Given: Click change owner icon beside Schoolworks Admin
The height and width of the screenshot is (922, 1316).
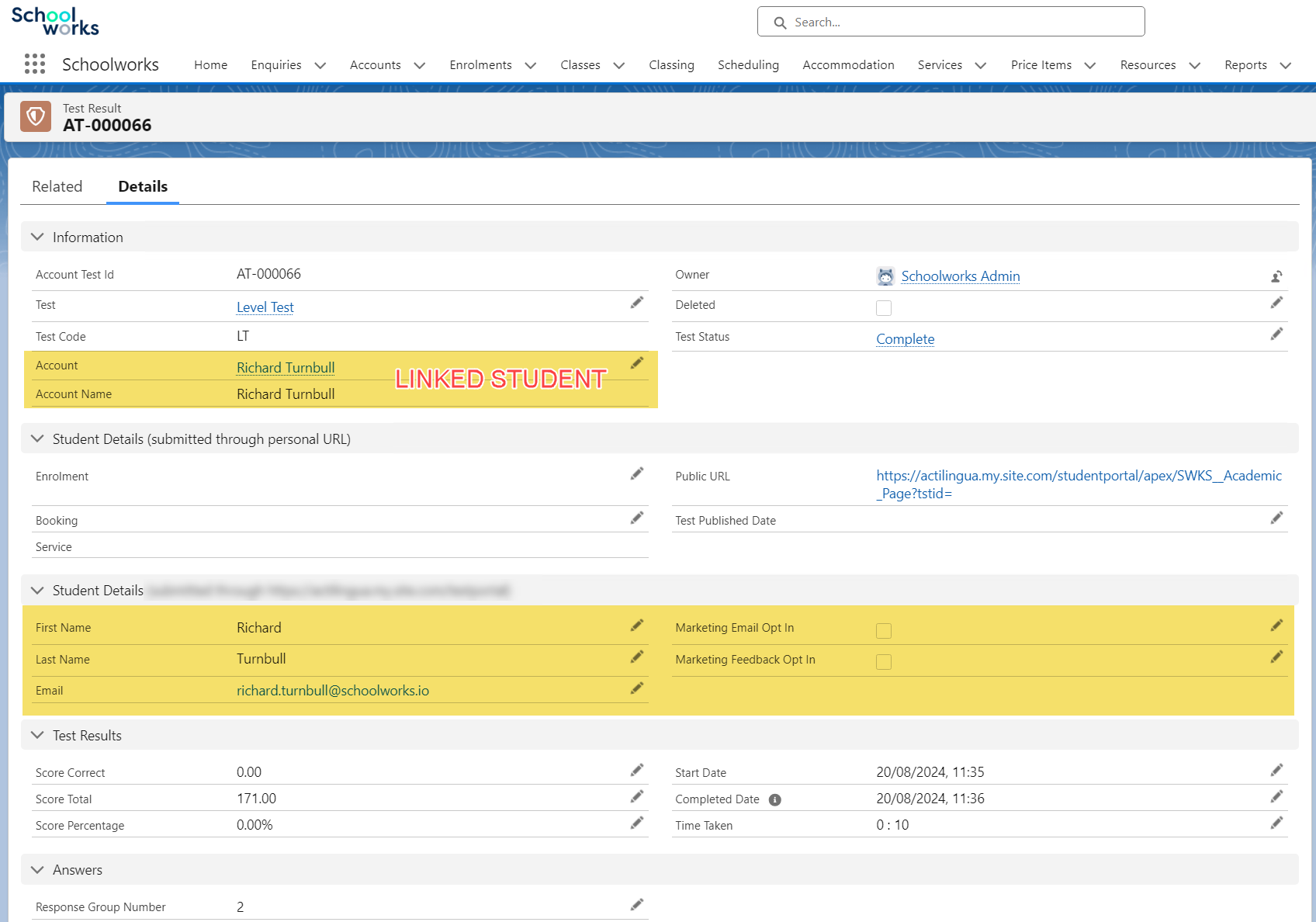Looking at the screenshot, I should tap(1276, 276).
